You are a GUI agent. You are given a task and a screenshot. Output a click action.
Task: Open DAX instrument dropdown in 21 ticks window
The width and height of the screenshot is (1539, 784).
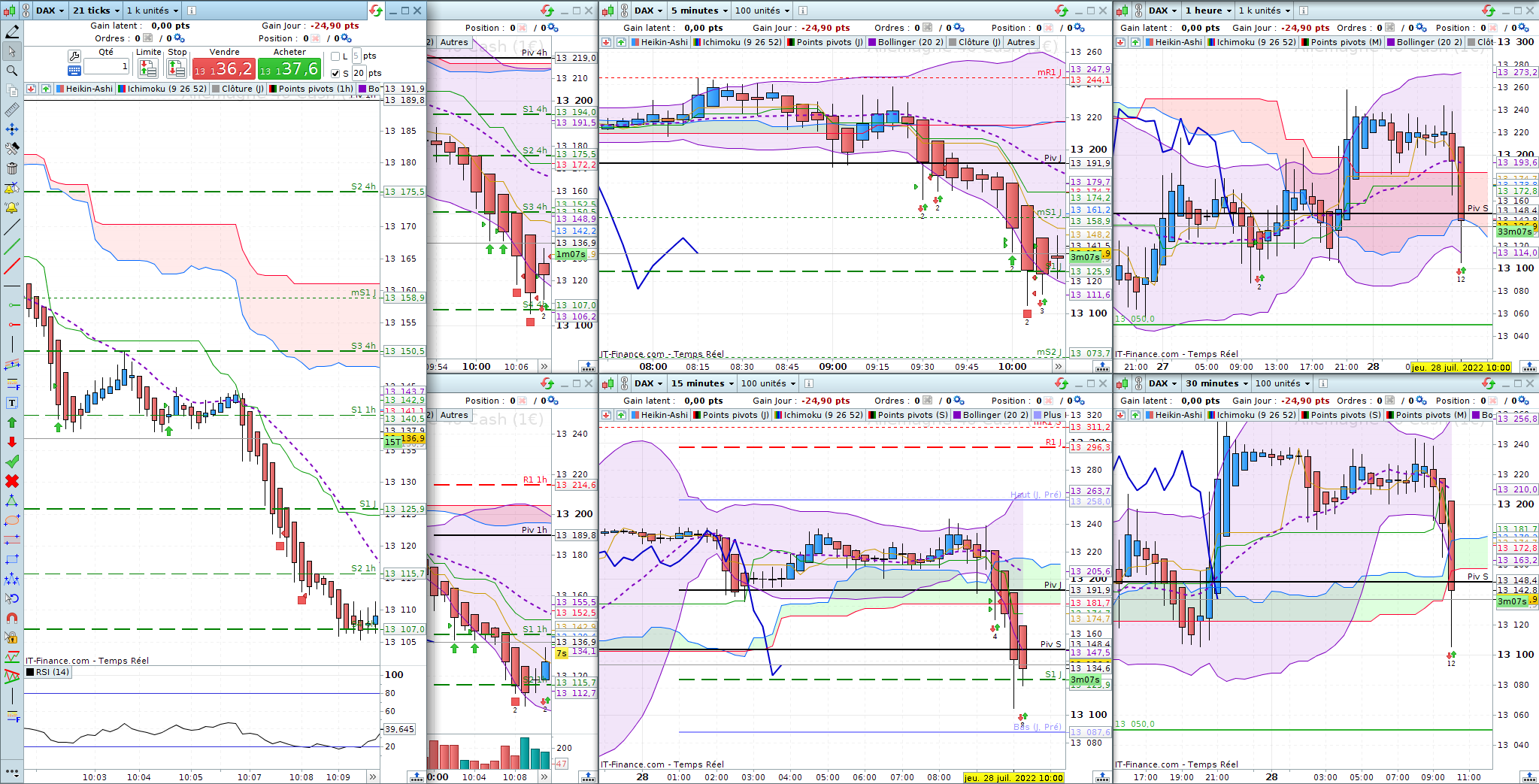point(49,11)
